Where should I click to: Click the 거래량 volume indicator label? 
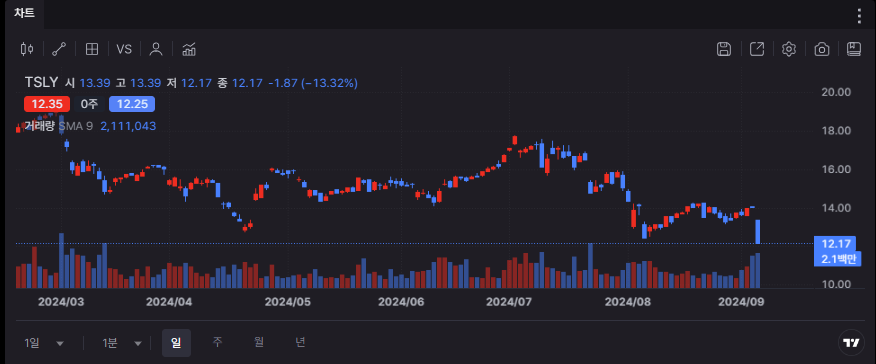tap(39, 126)
